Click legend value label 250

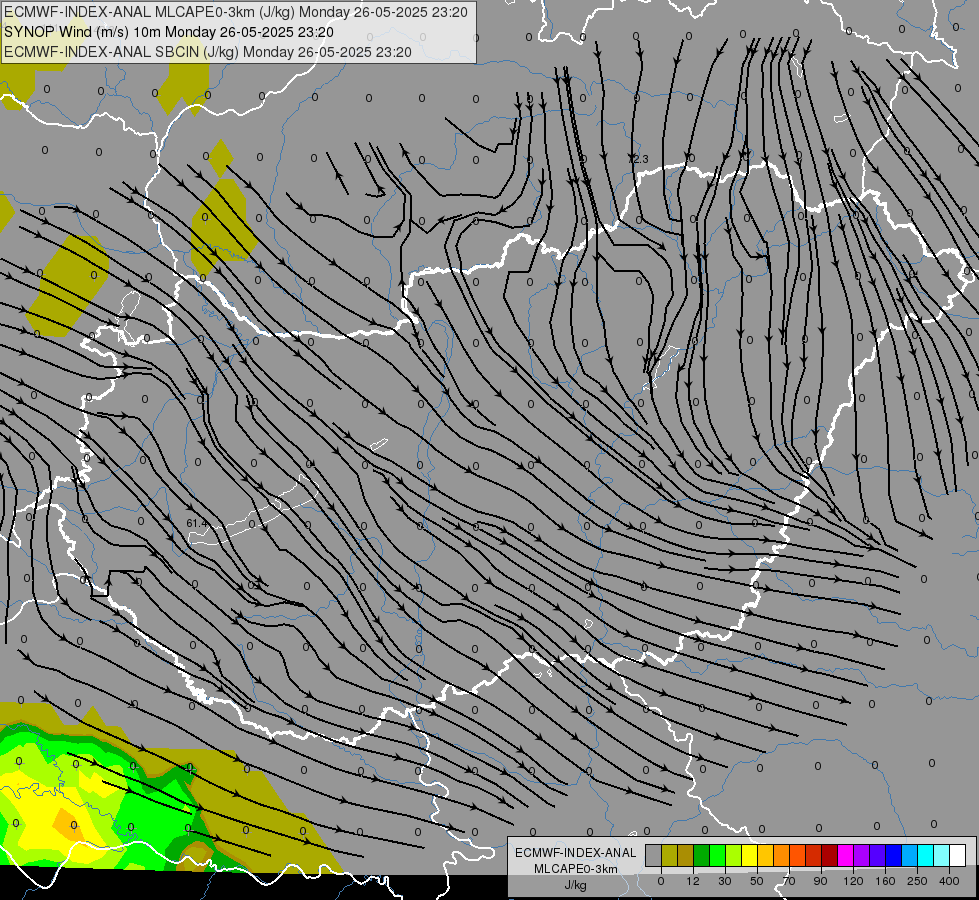917,881
